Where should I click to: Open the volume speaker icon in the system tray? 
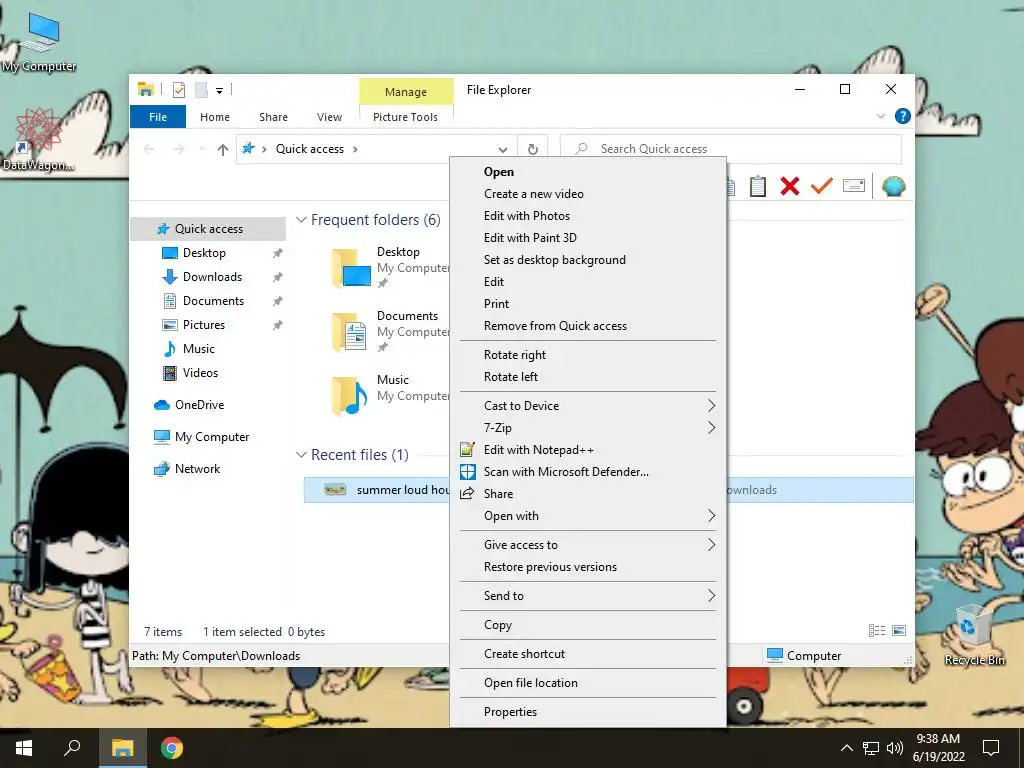895,748
